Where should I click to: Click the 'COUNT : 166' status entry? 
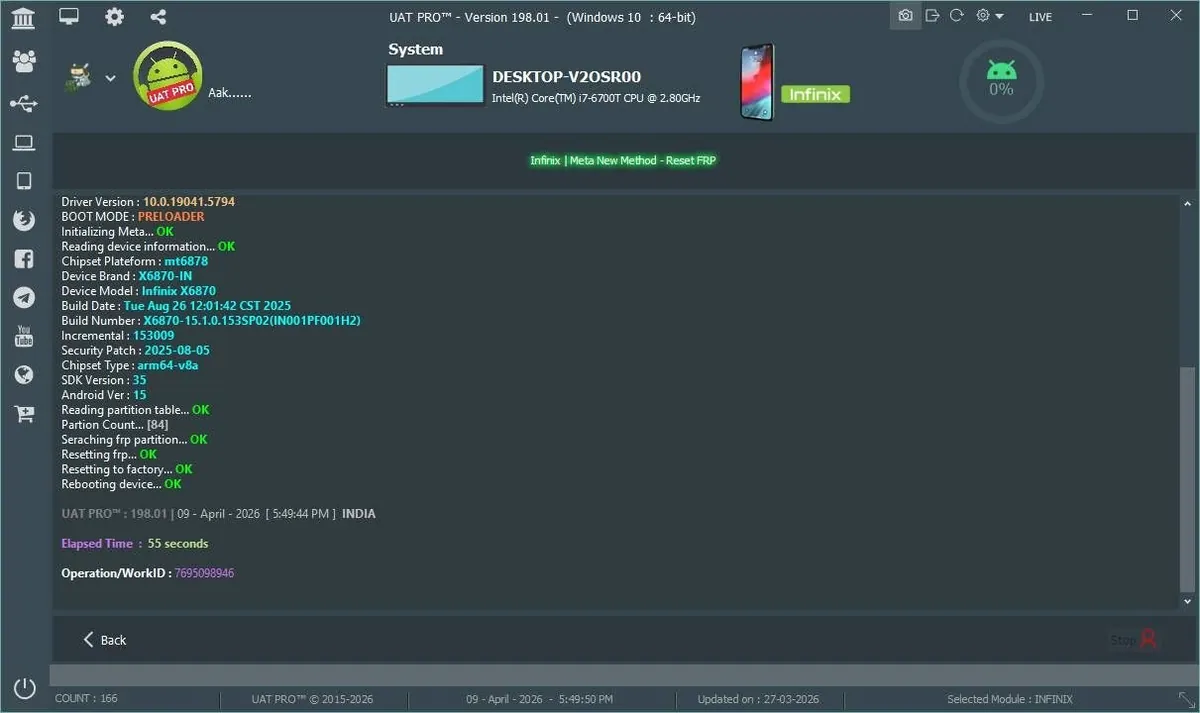(86, 698)
